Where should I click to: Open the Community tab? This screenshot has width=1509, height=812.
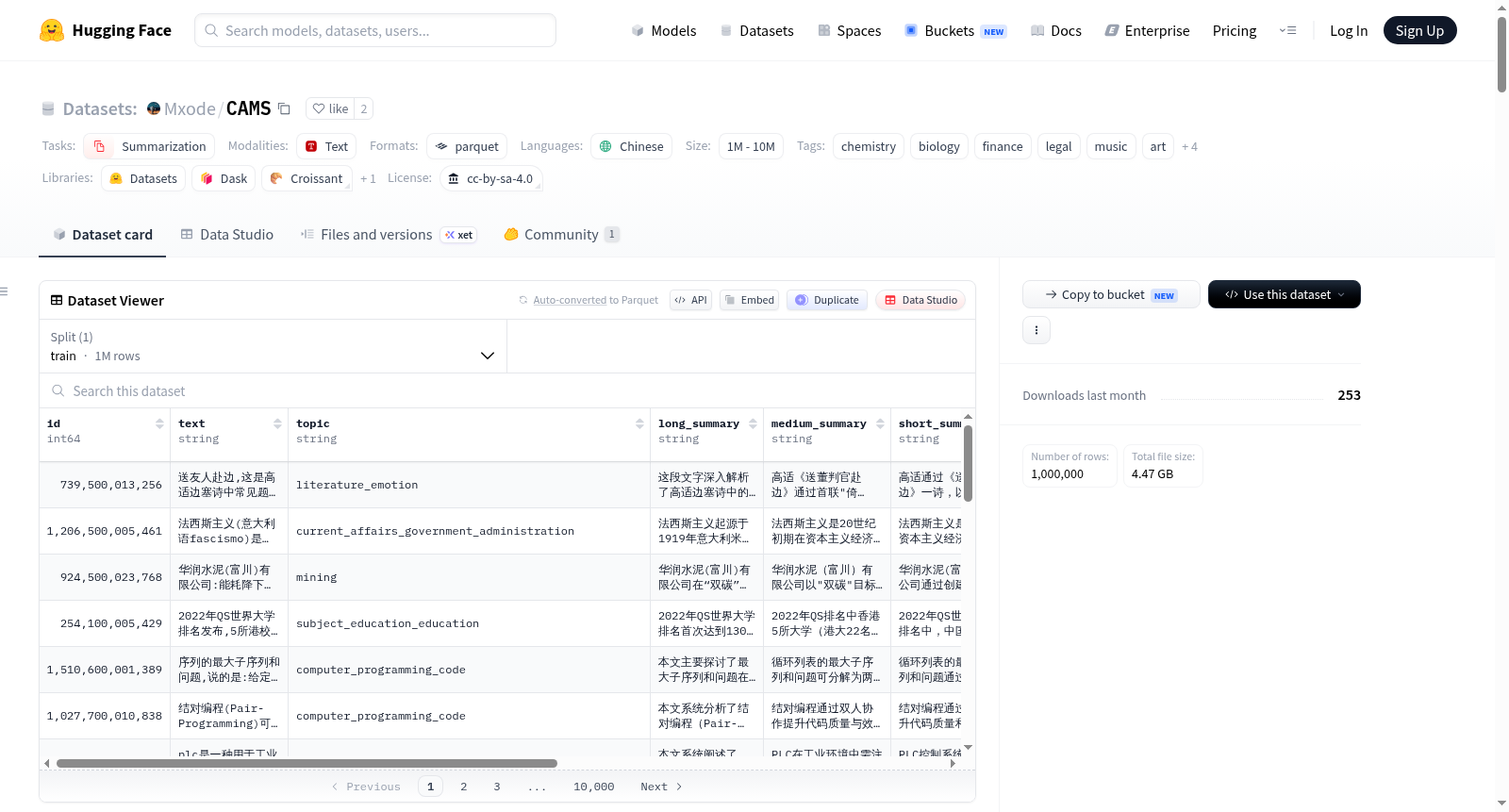pyautogui.click(x=561, y=234)
